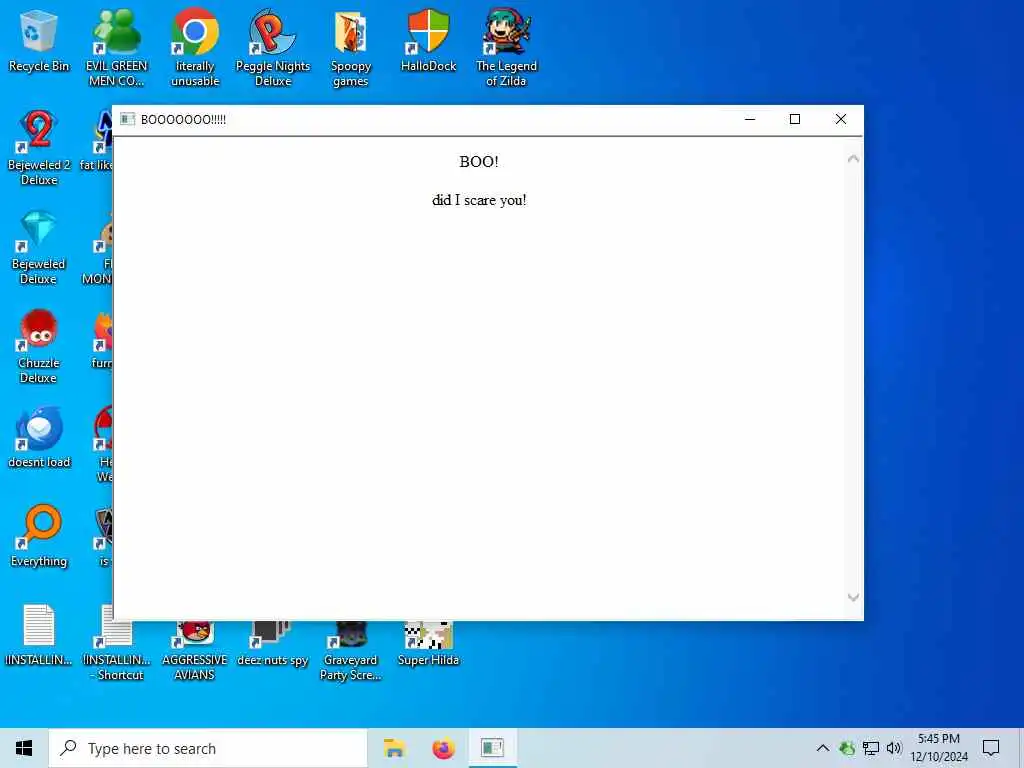Open the Recycle Bin desktop icon
1024x768 pixels.
click(39, 40)
